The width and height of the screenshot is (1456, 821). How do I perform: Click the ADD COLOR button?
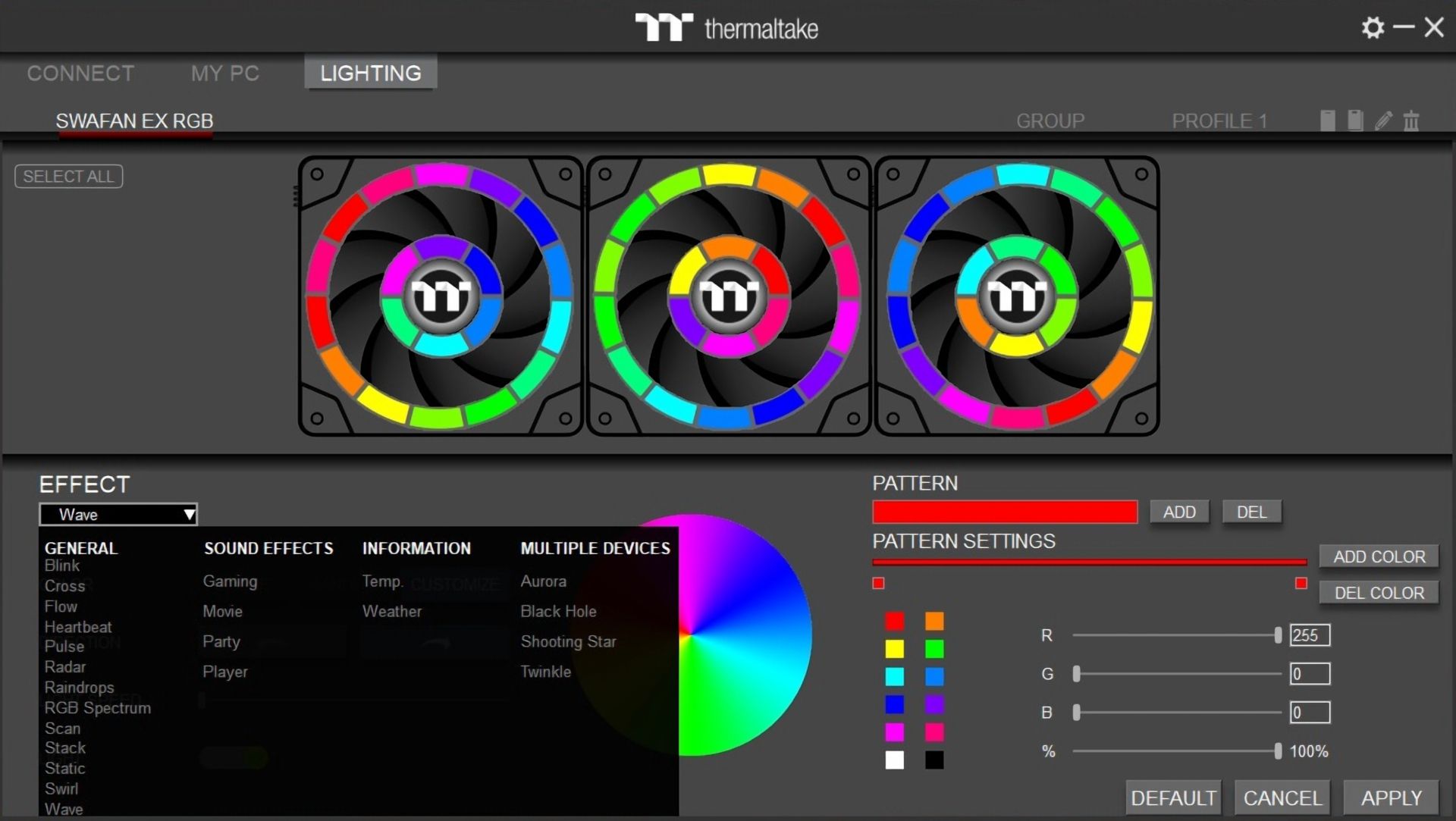pyautogui.click(x=1379, y=556)
